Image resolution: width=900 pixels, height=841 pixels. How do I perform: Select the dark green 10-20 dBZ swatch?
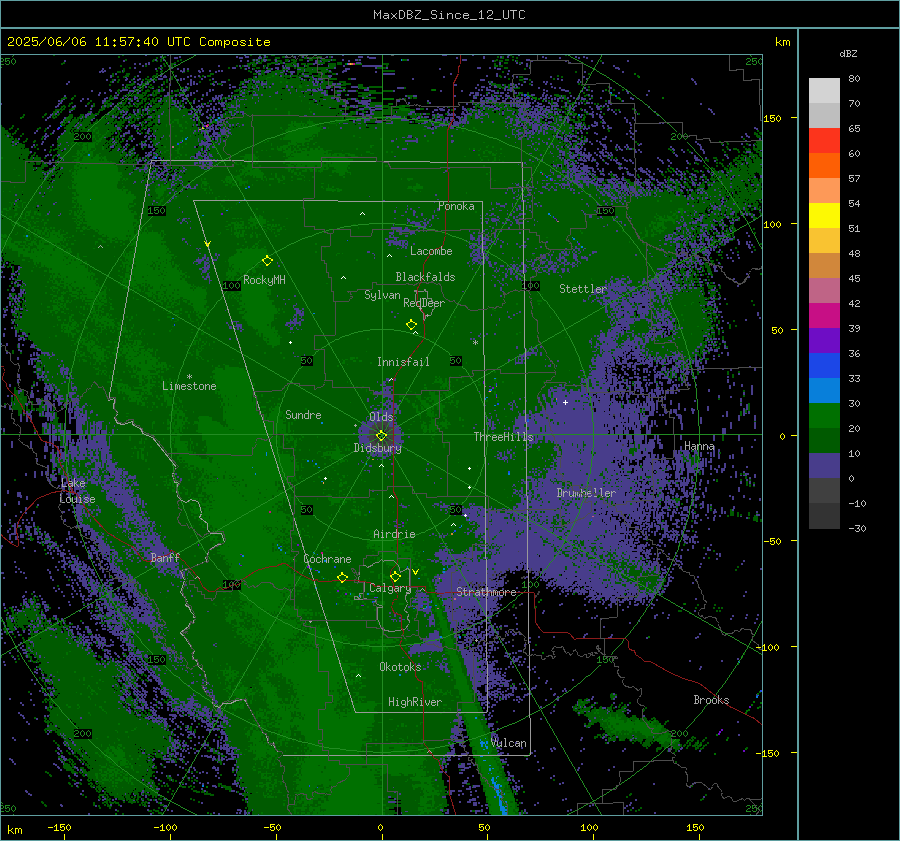coord(824,441)
